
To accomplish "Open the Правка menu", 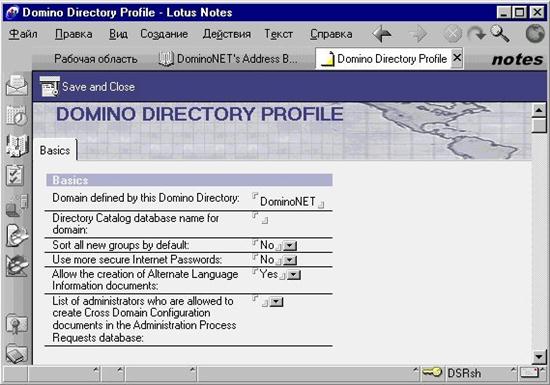I will pyautogui.click(x=74, y=34).
